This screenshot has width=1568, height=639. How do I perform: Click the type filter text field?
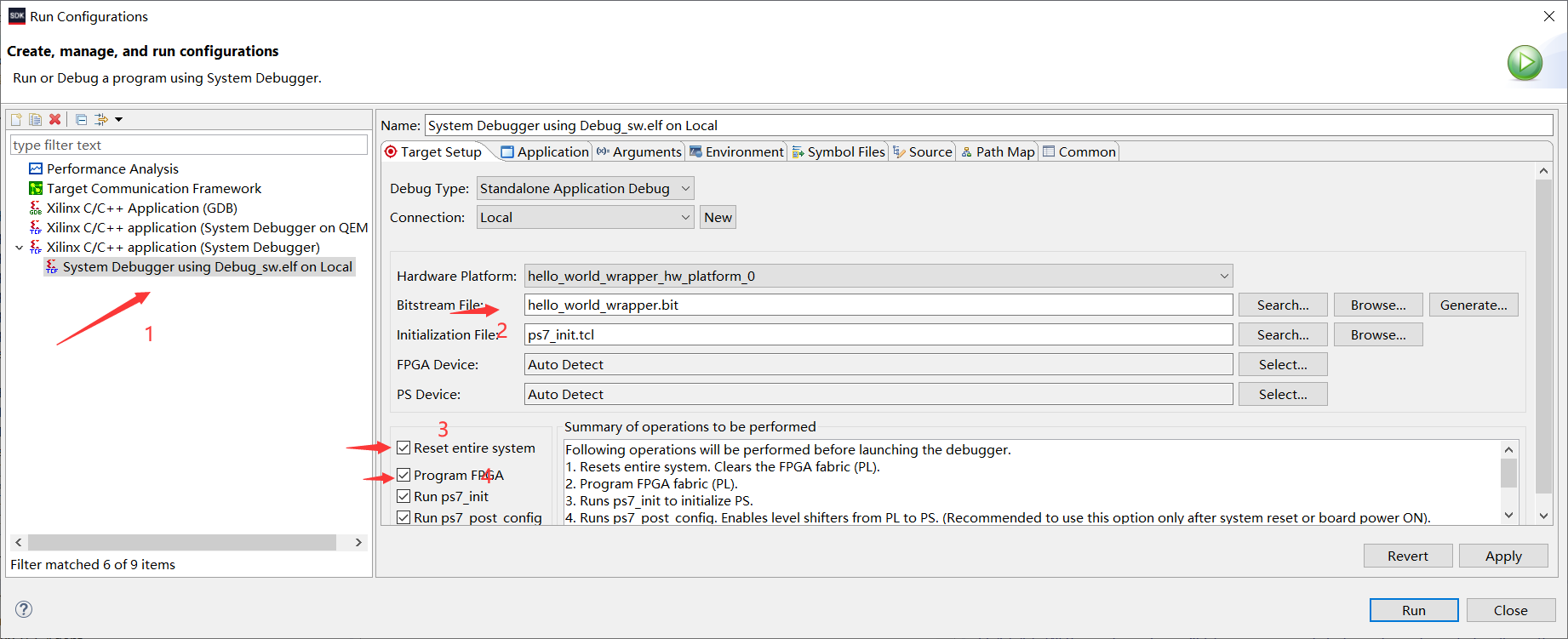pyautogui.click(x=189, y=145)
